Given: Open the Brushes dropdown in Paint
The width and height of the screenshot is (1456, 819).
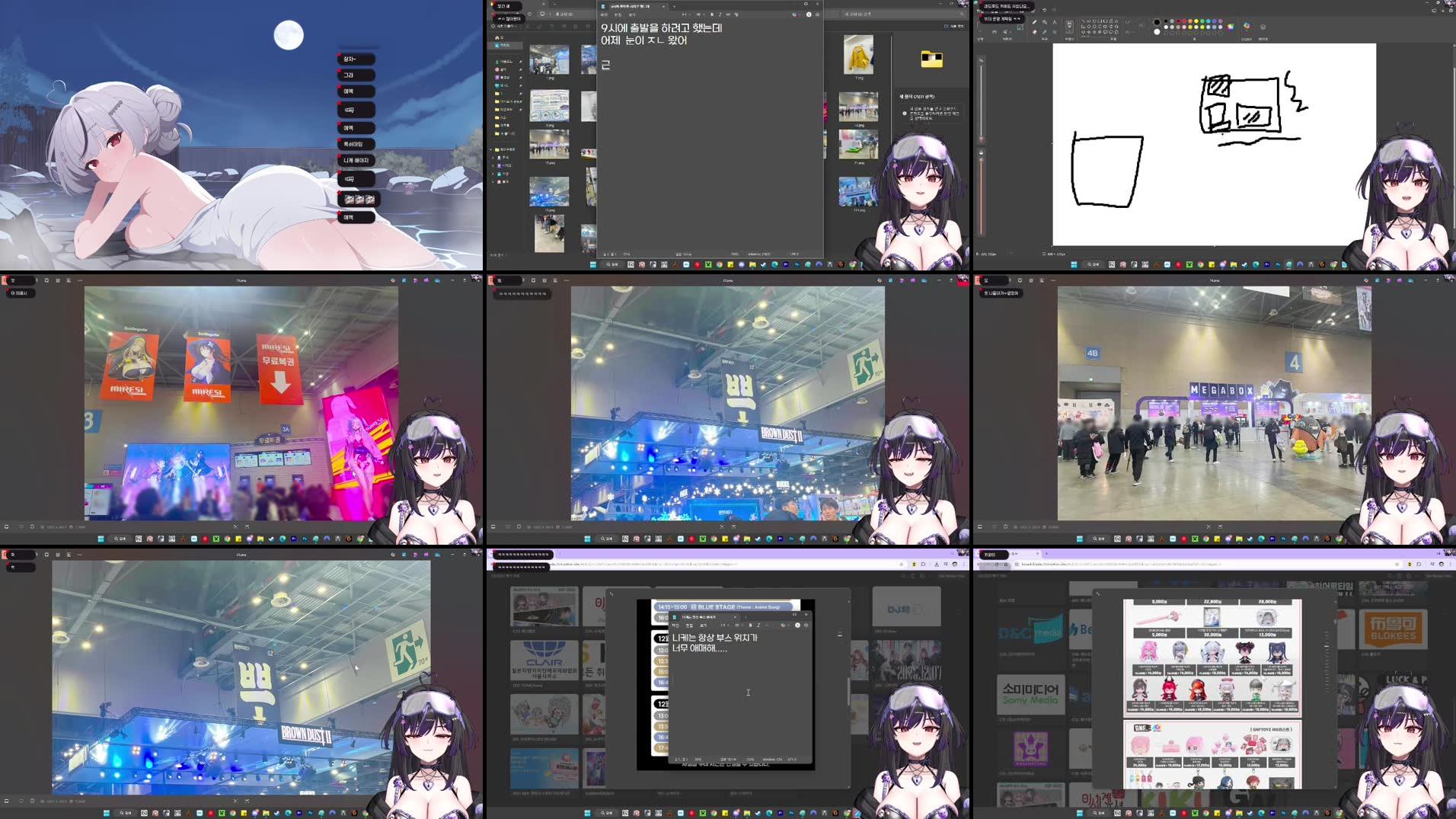Looking at the screenshot, I should 1069,27.
